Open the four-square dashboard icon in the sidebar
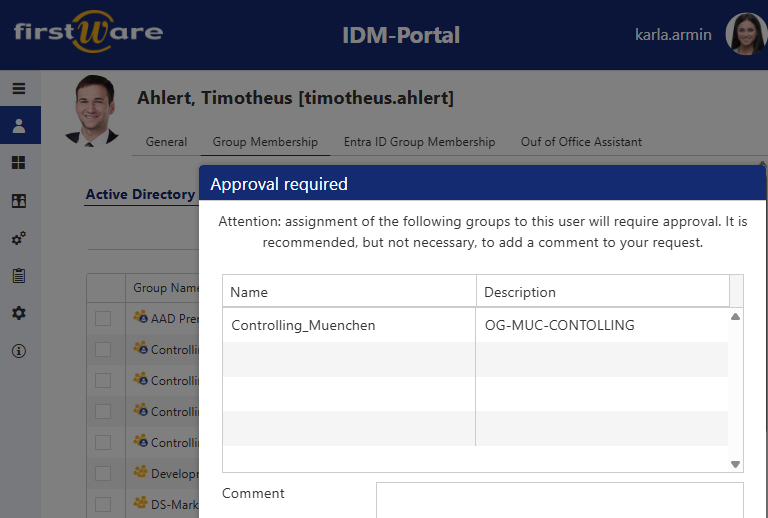 coord(19,163)
